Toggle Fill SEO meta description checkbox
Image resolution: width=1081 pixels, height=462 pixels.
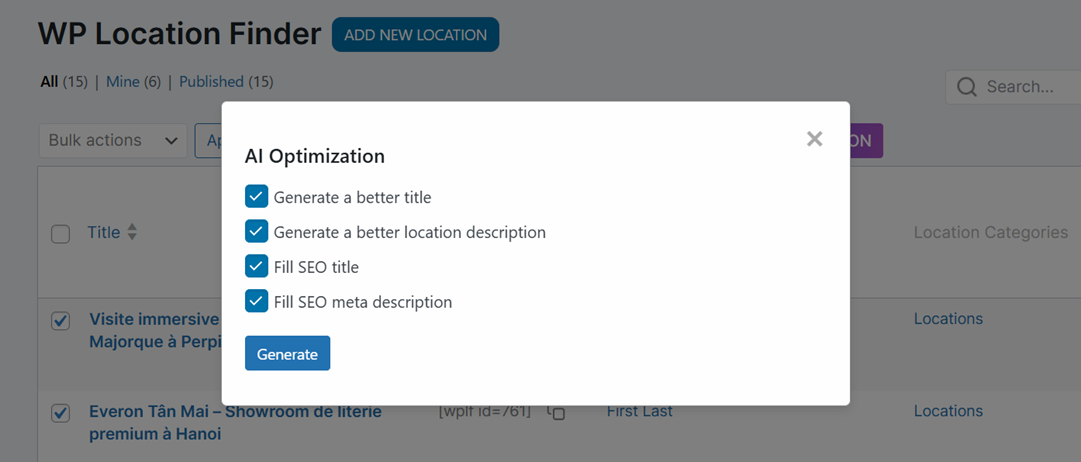coord(256,301)
